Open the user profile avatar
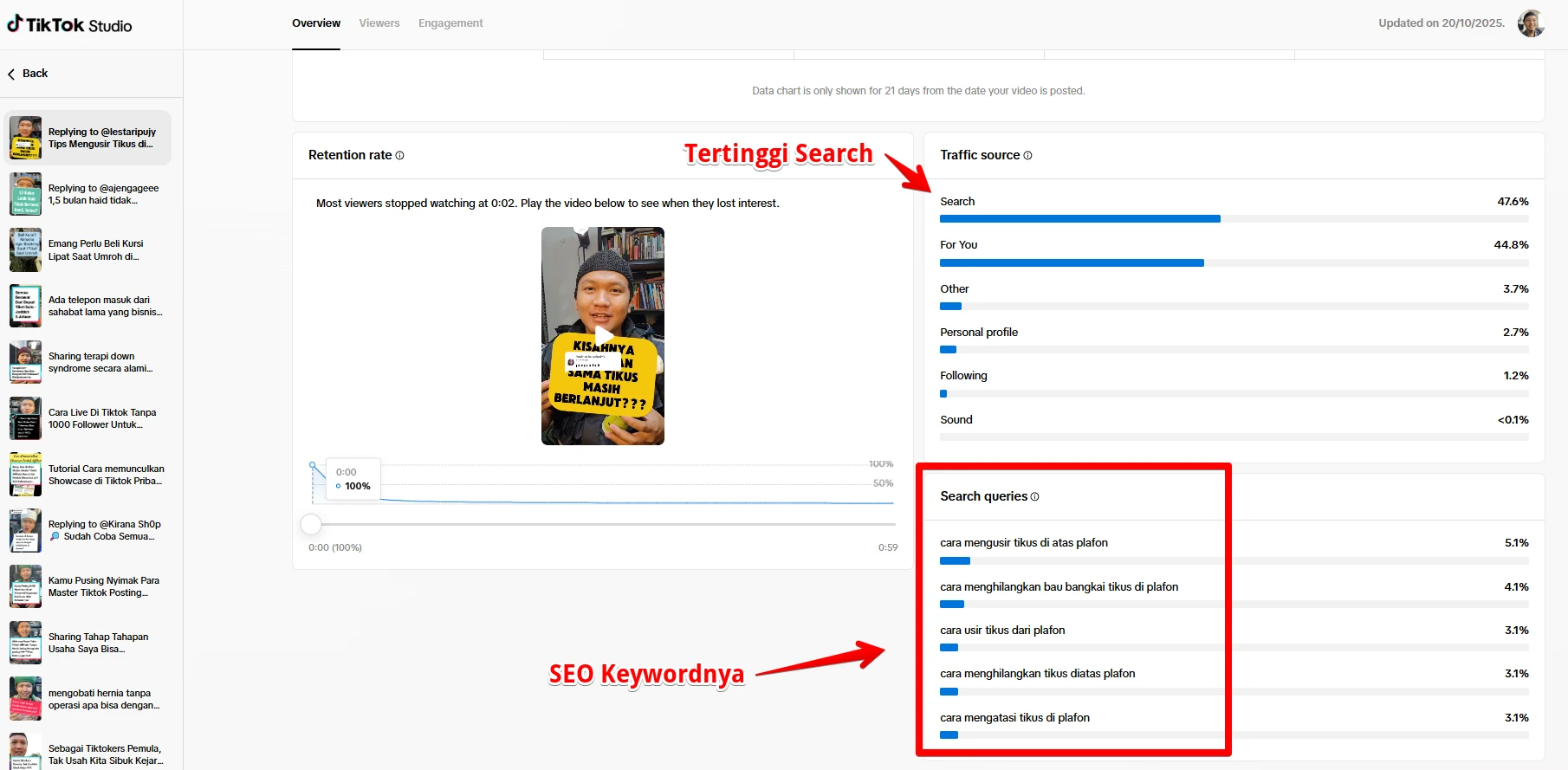This screenshot has height=770, width=1568. click(x=1531, y=23)
